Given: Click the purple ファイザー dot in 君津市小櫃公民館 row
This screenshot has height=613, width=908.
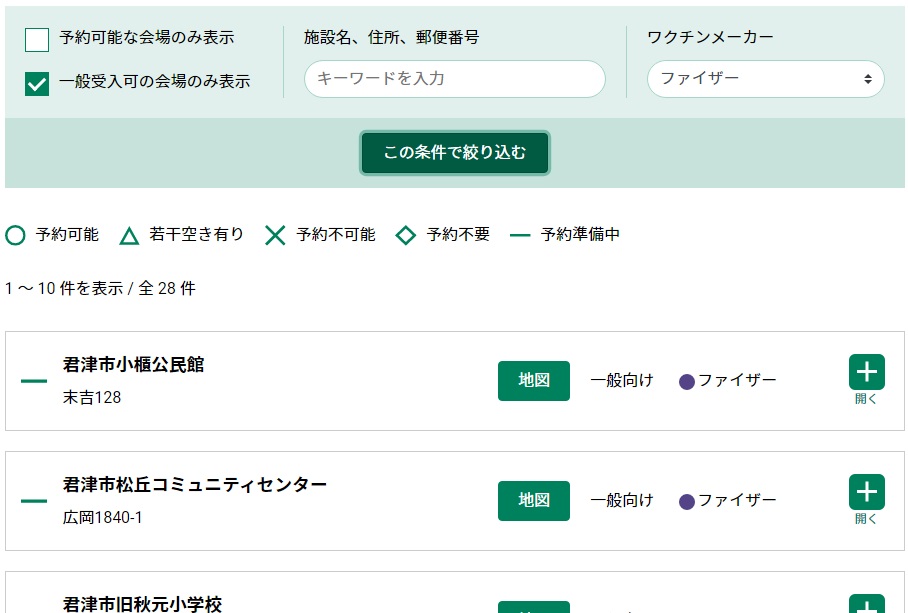Looking at the screenshot, I should [x=687, y=382].
